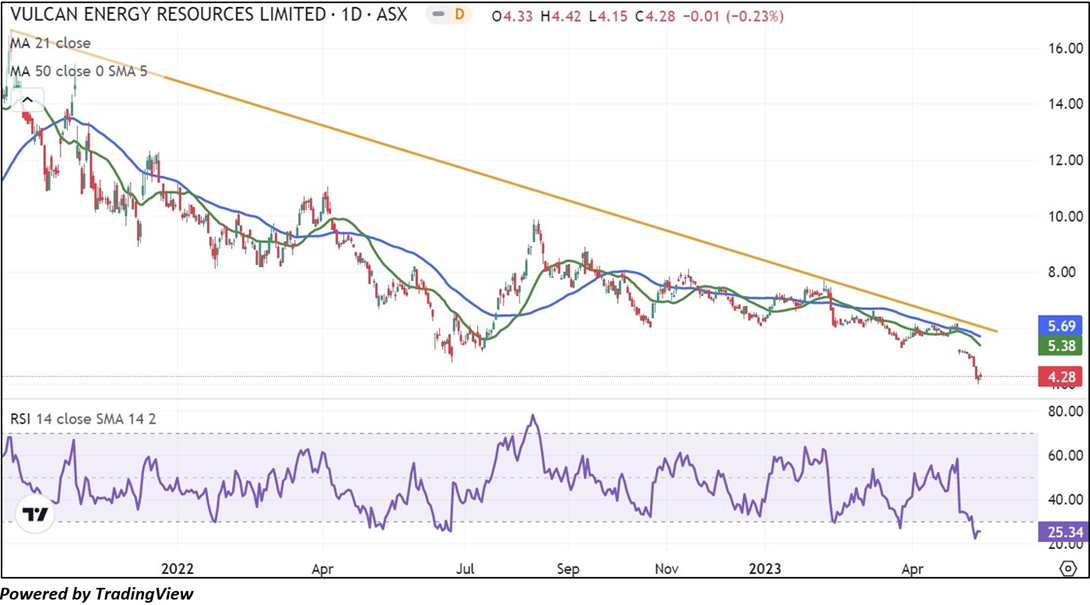The image size is (1090, 605).
Task: Click the orange D market status badge
Action: pyautogui.click(x=459, y=15)
